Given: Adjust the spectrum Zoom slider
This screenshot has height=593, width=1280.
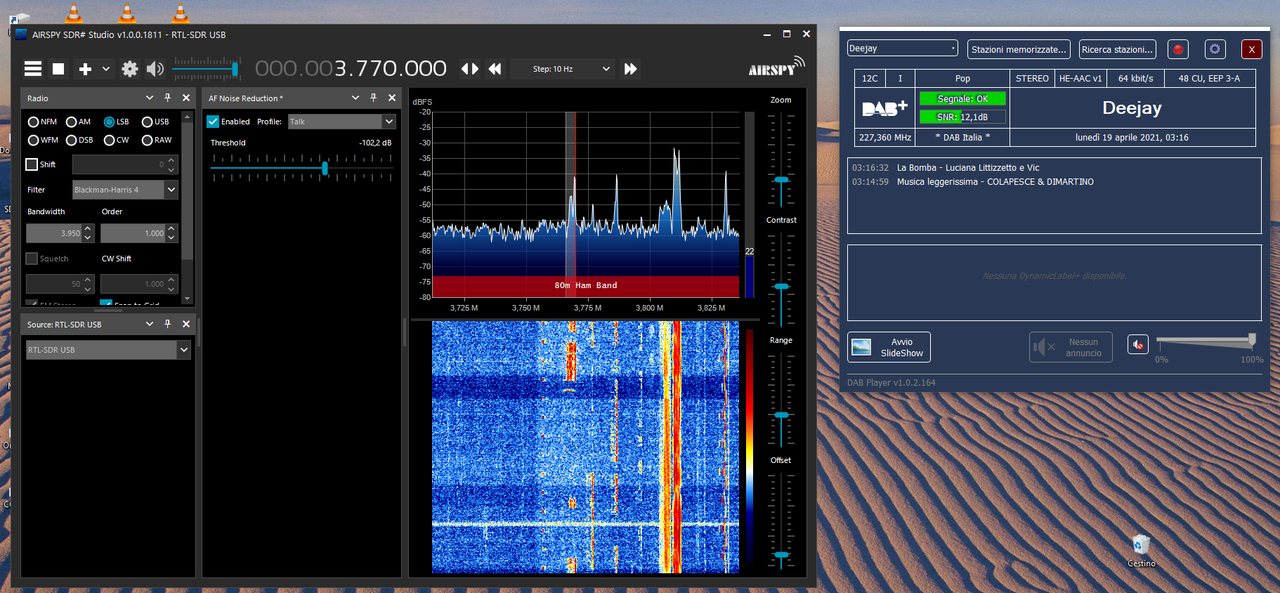Looking at the screenshot, I should point(781,158).
